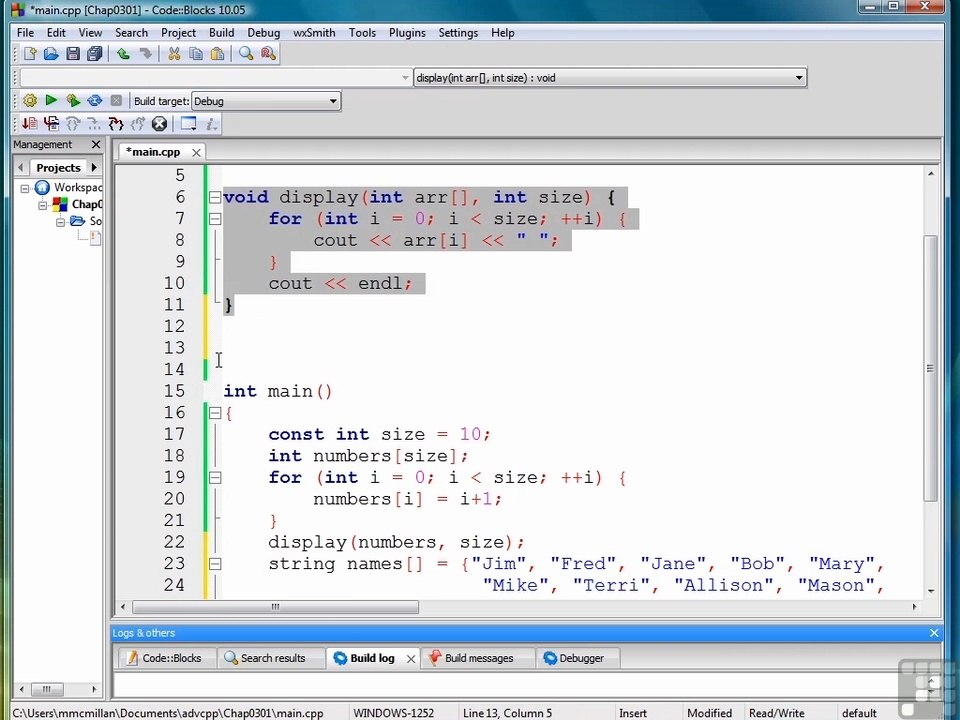Screen dimensions: 960x720
Task: Copy selection using the copy icon
Action: (196, 54)
